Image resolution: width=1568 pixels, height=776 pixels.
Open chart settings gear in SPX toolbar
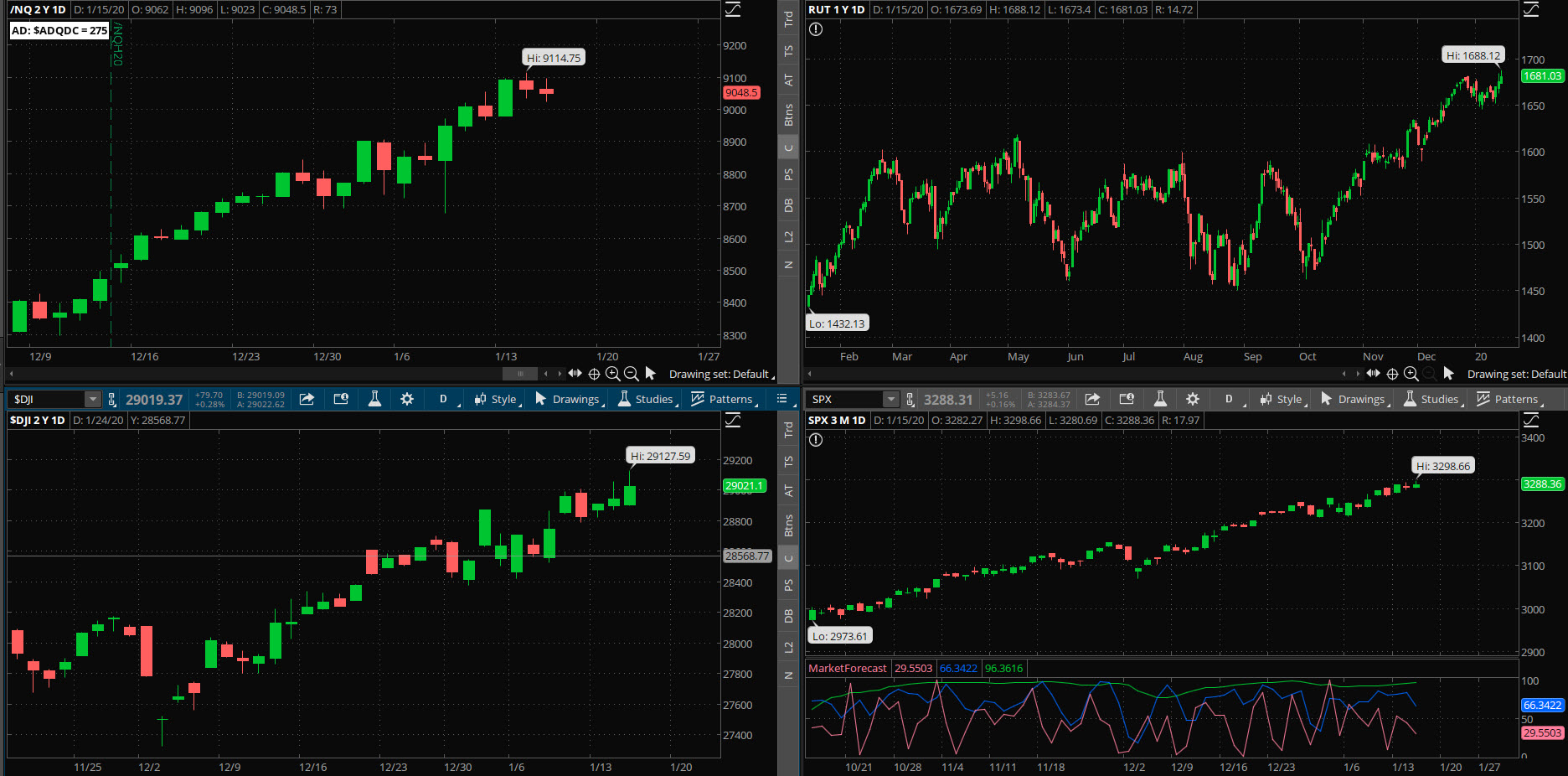tap(1193, 399)
